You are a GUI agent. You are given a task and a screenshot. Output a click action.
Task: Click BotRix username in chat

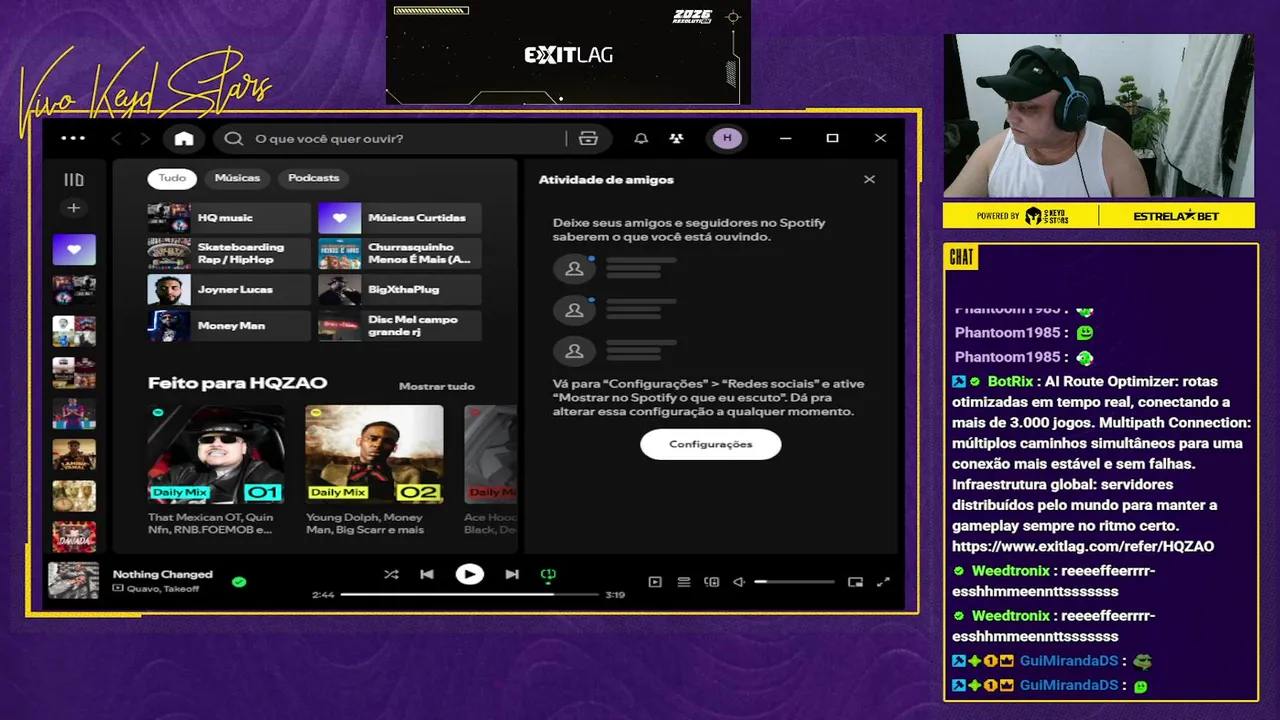click(x=1010, y=381)
